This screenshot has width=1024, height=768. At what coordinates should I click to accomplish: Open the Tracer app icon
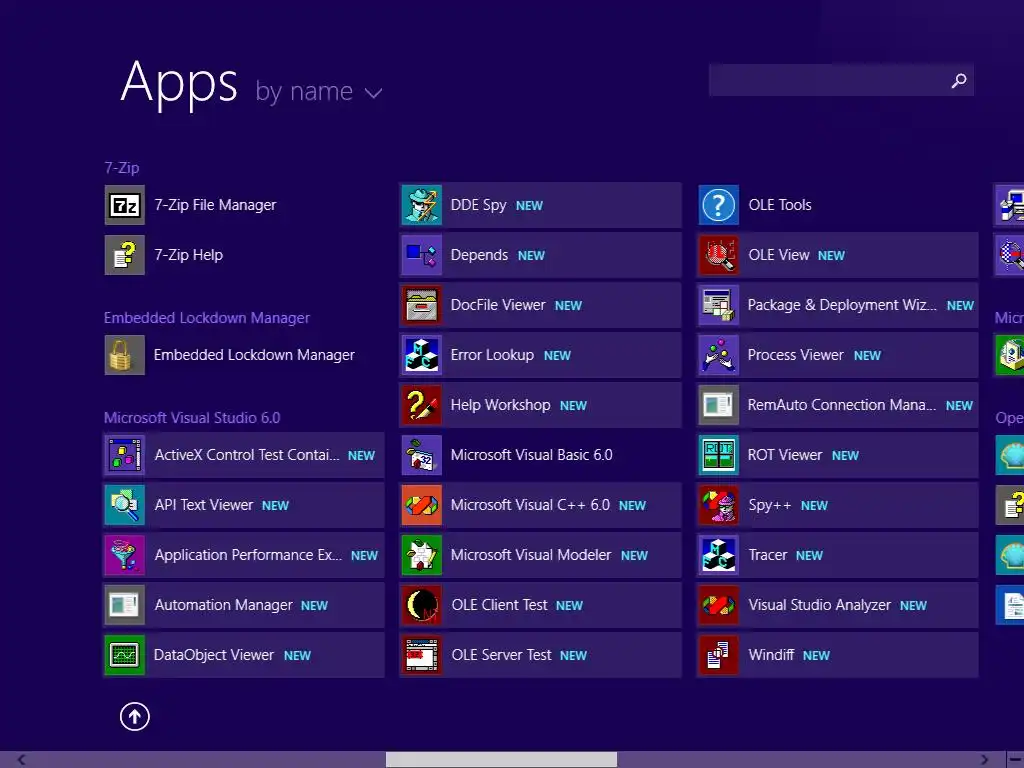click(719, 555)
